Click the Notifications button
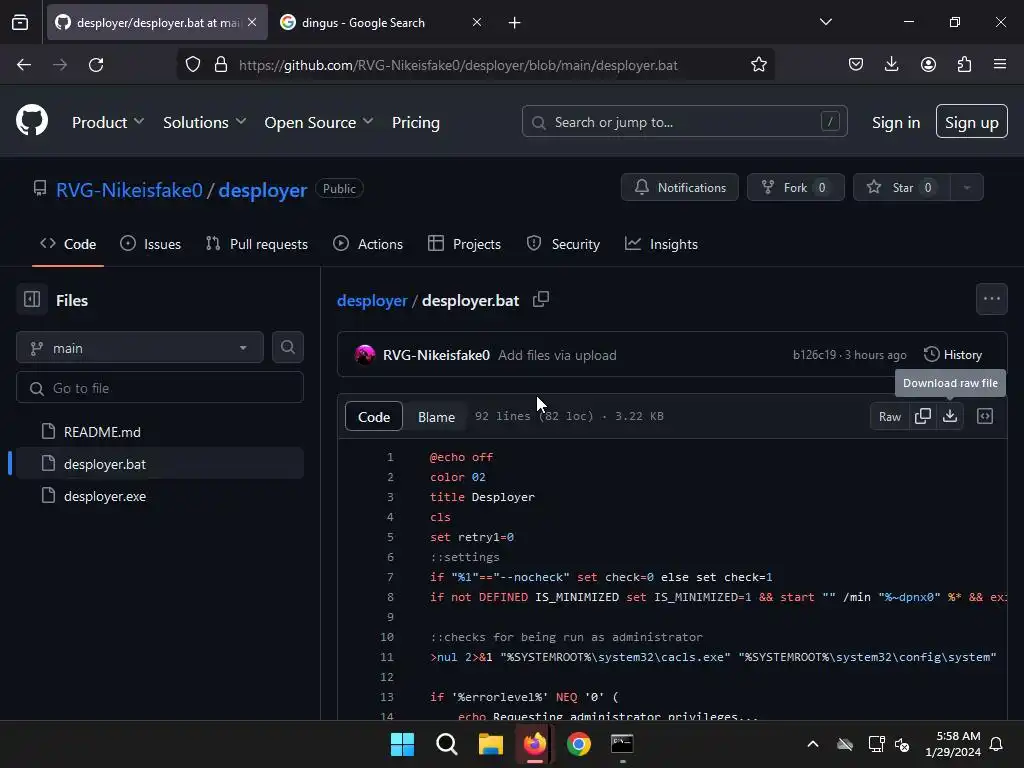 [680, 187]
